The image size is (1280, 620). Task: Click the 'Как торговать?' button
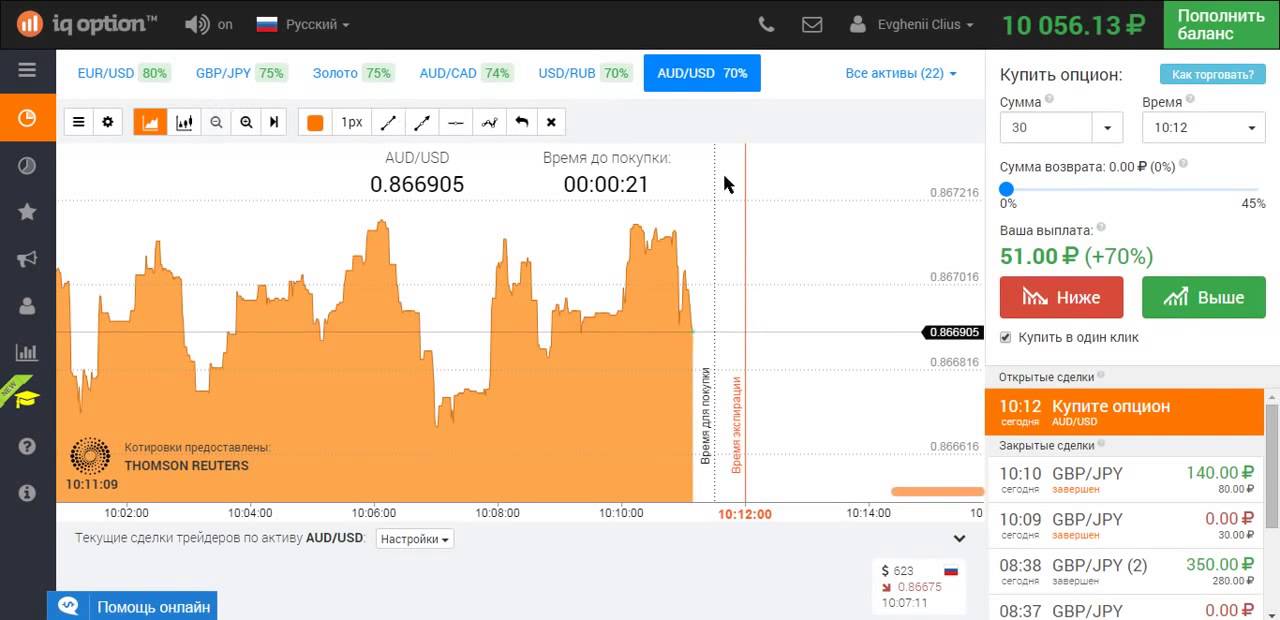tap(1212, 74)
